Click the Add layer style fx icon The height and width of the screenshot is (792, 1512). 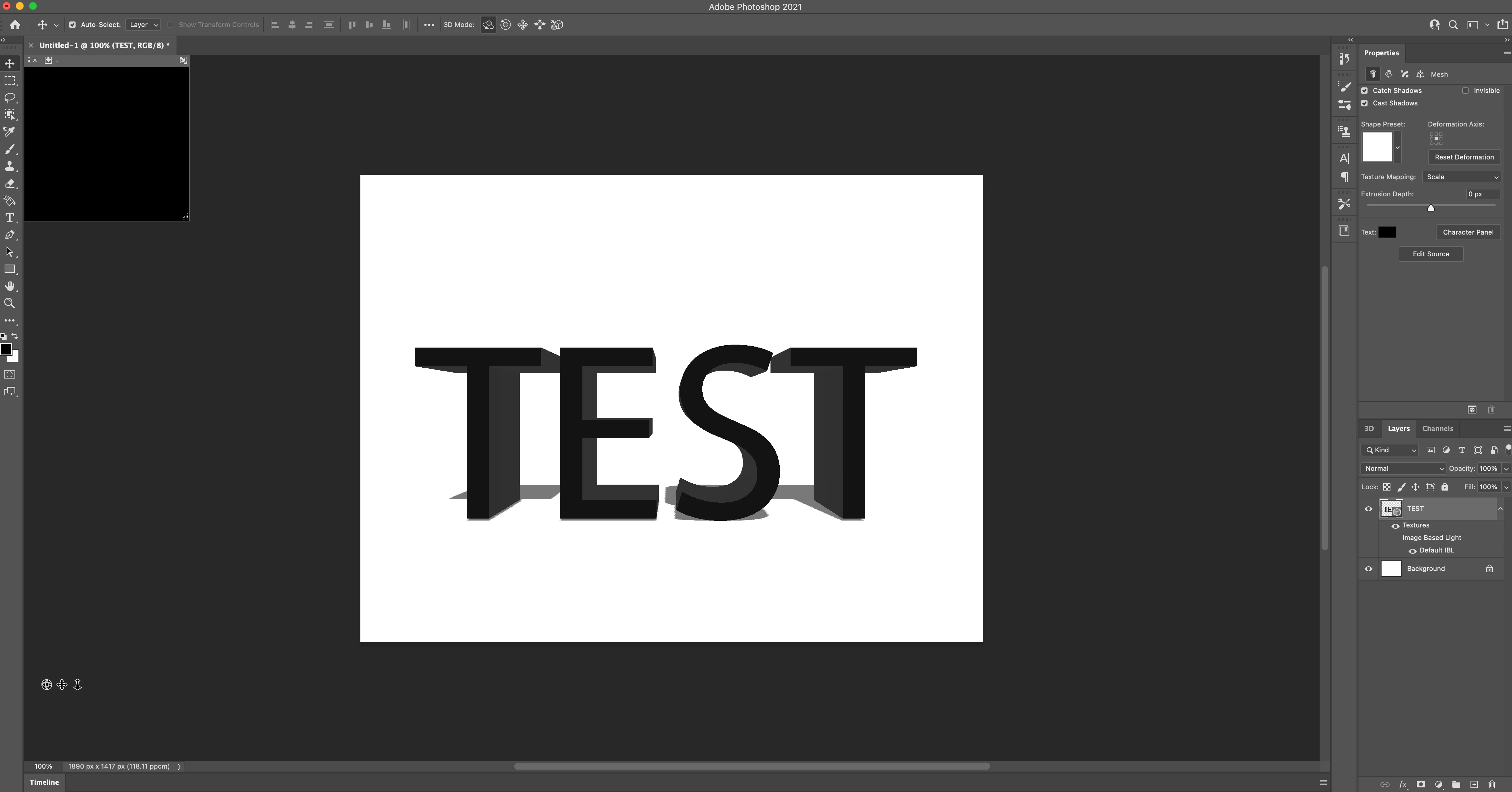click(x=1403, y=784)
